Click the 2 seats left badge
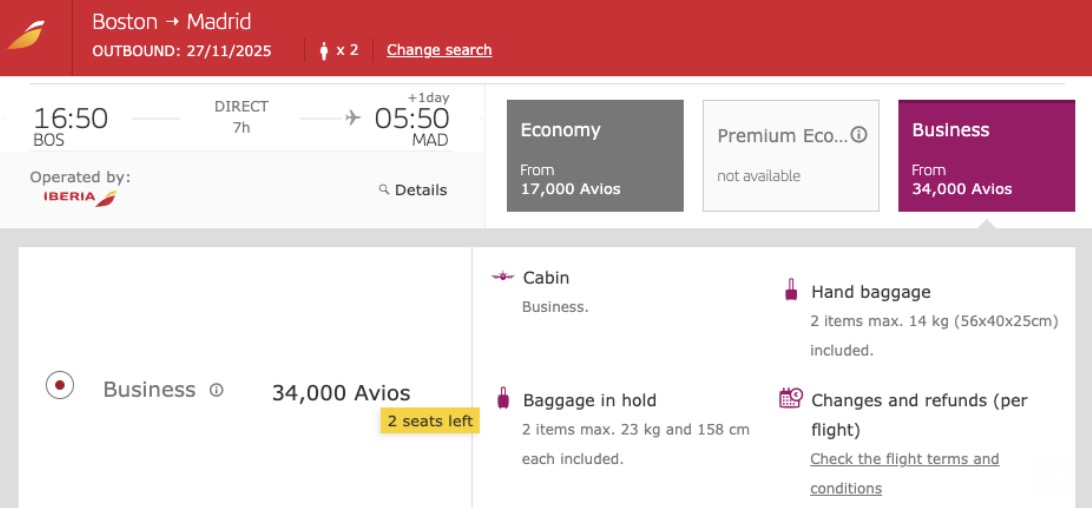 pos(430,421)
